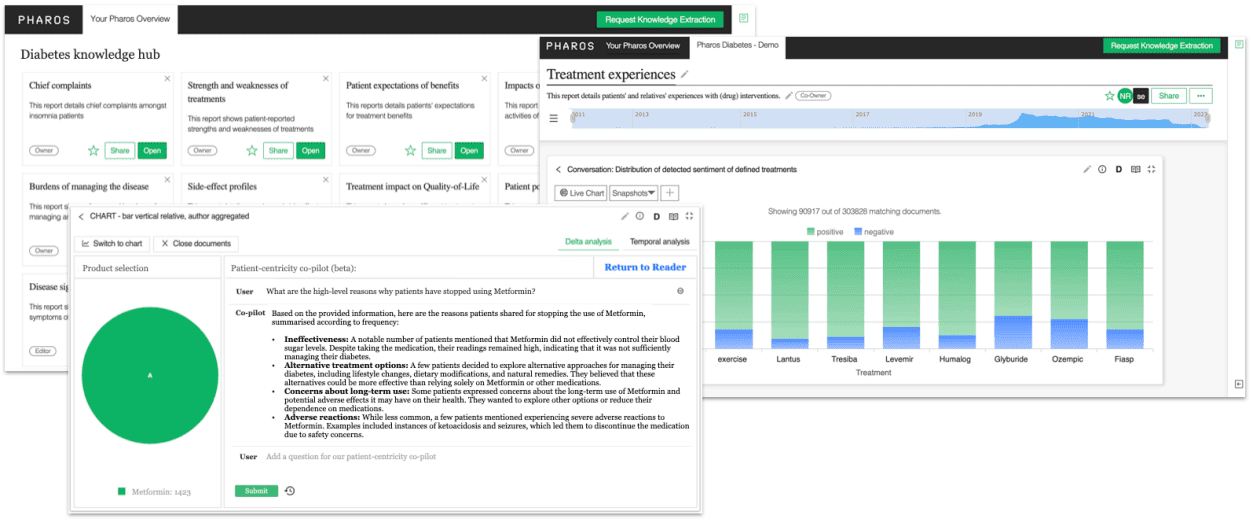Open the co-pilot question history icon
The image size is (1251, 520).
click(x=290, y=491)
